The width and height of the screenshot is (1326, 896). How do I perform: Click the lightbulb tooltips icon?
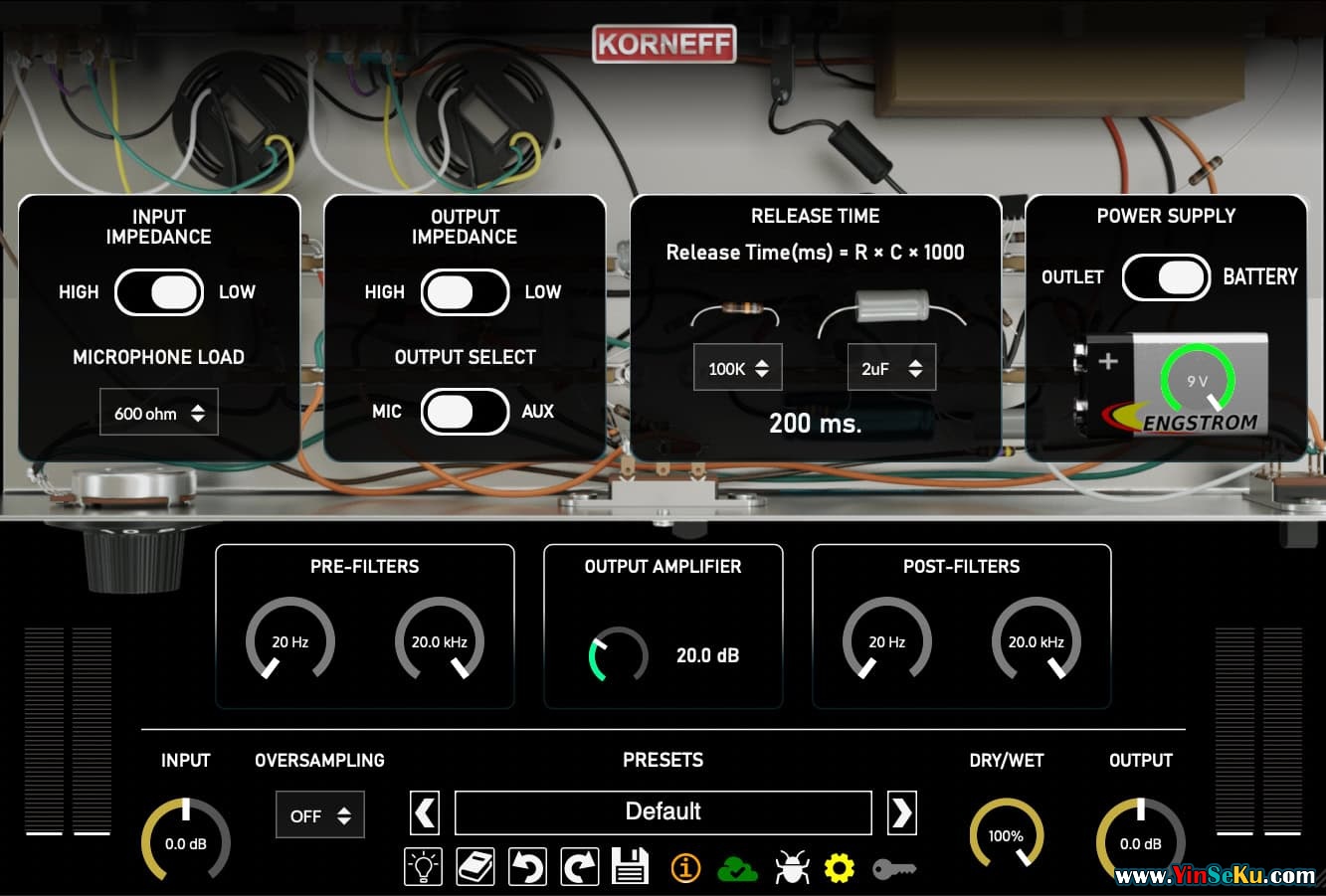click(424, 867)
